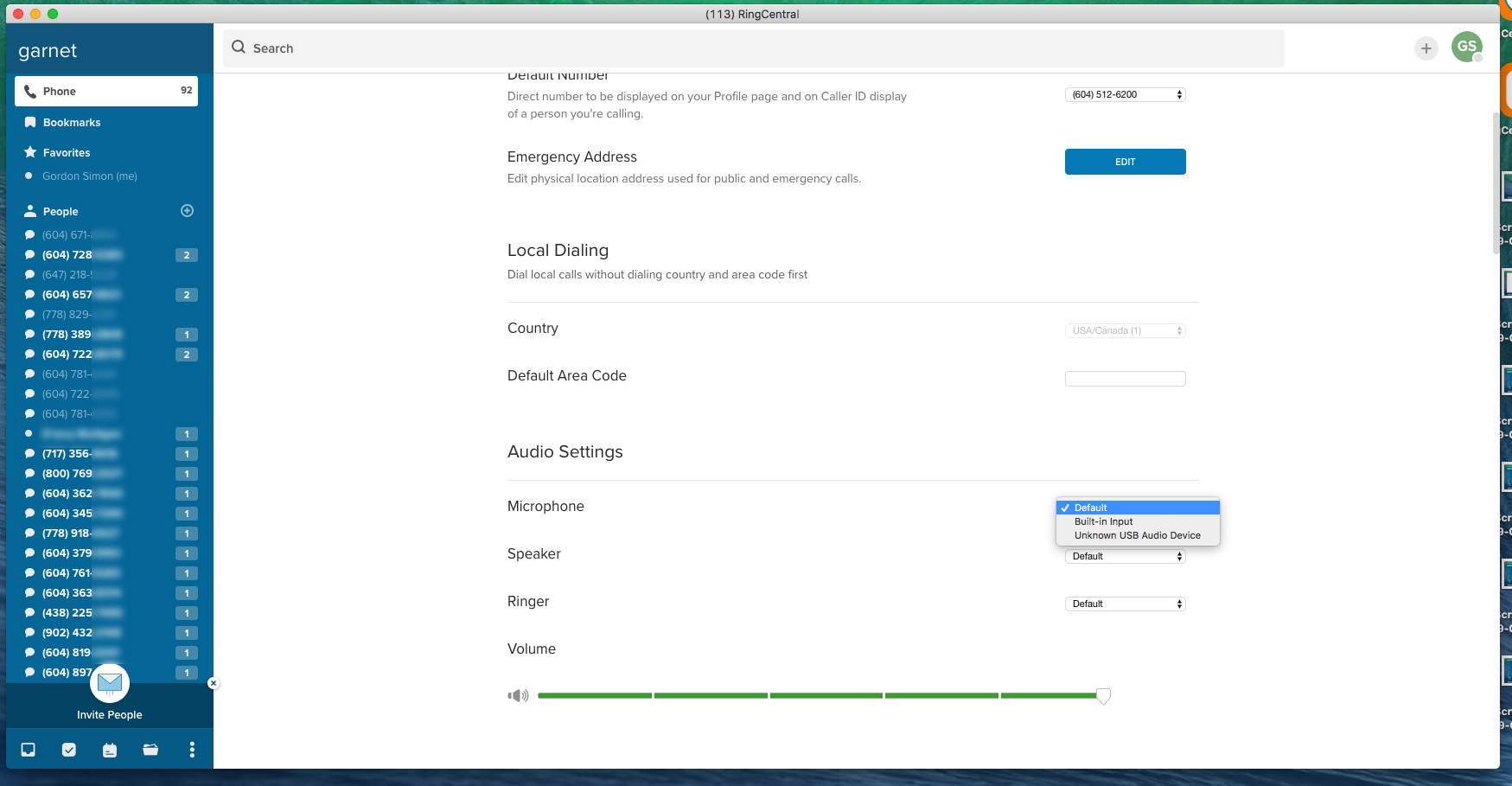Open the Calendar icon in the bottom toolbar
Viewport: 1512px width, 786px height.
[x=110, y=750]
